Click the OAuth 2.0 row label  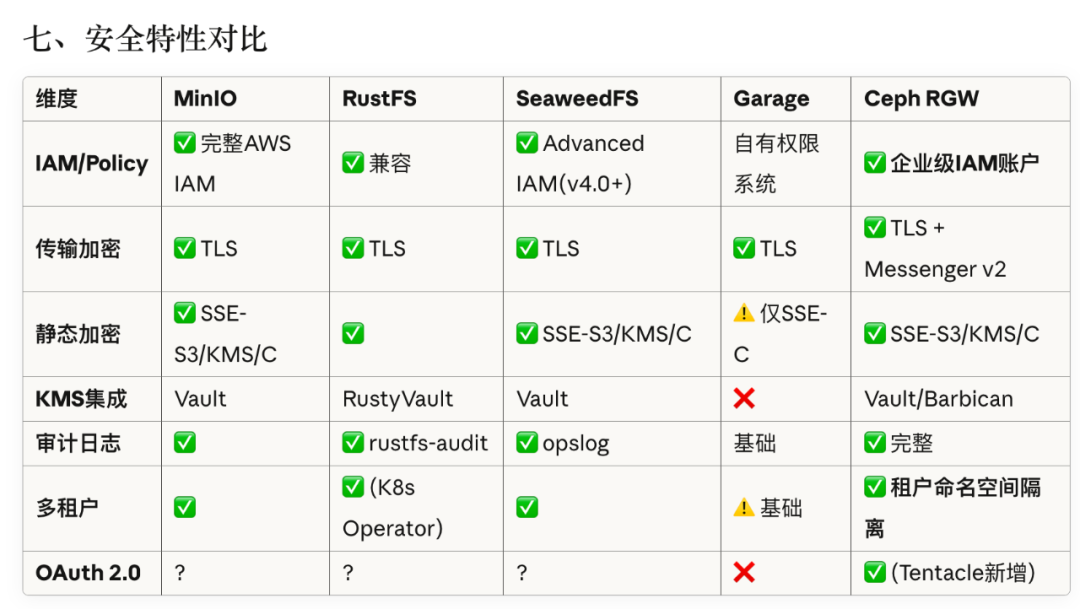tap(88, 573)
